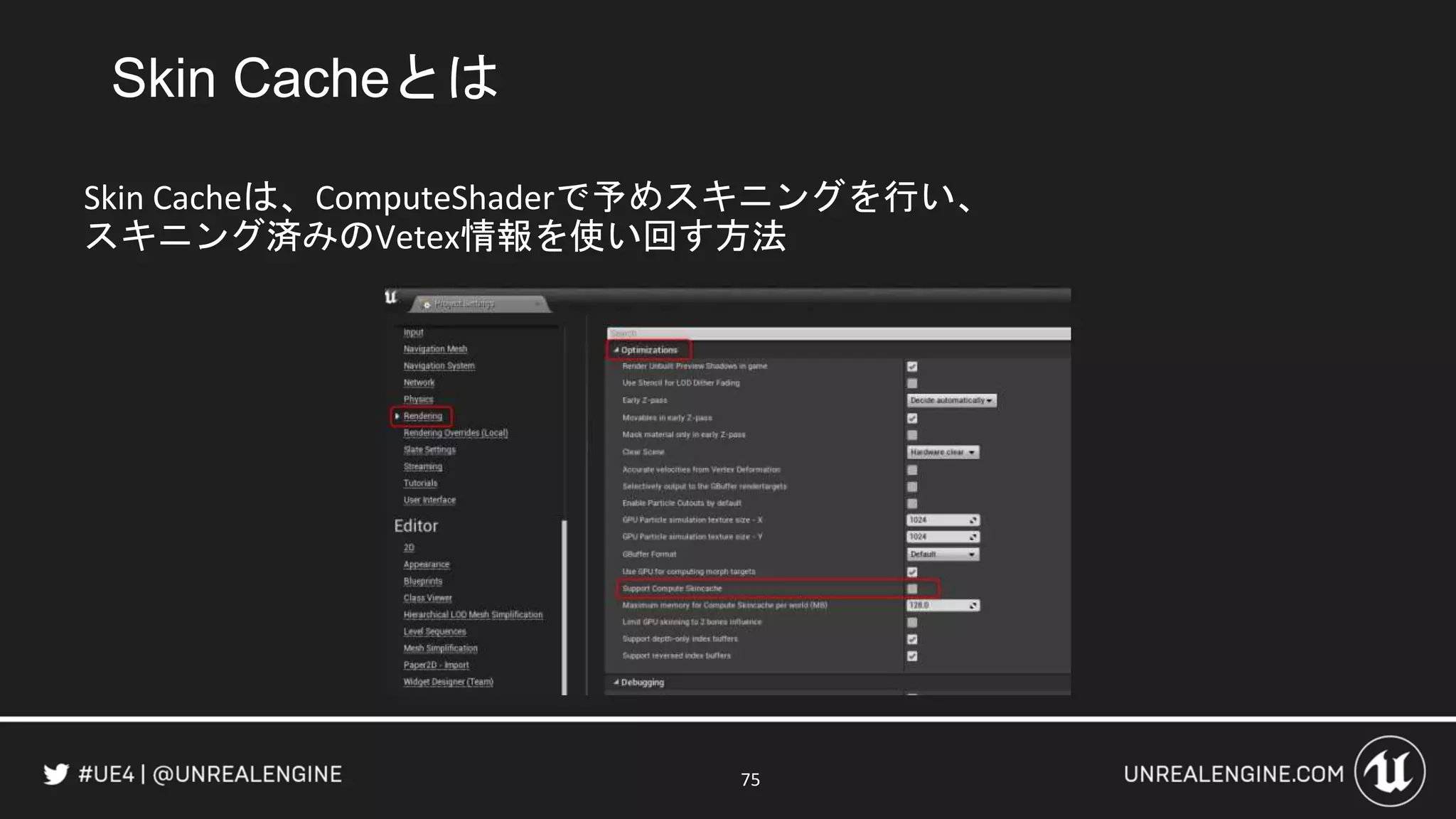Select the Rendering settings category
This screenshot has height=819, width=1456.
pos(423,416)
